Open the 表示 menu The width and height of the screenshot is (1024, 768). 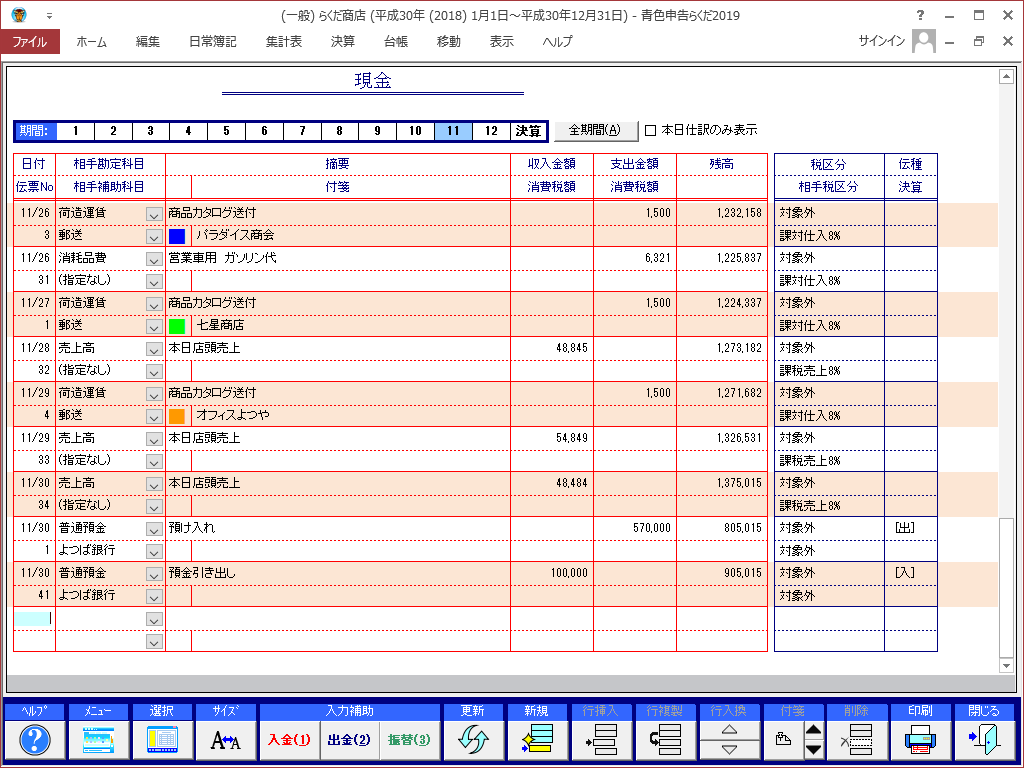coord(502,42)
